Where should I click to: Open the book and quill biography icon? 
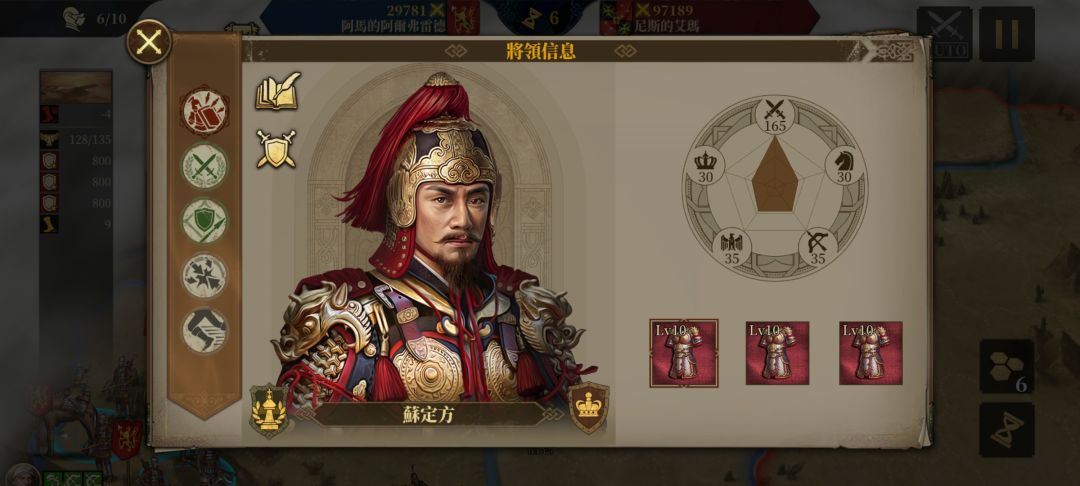(x=278, y=91)
